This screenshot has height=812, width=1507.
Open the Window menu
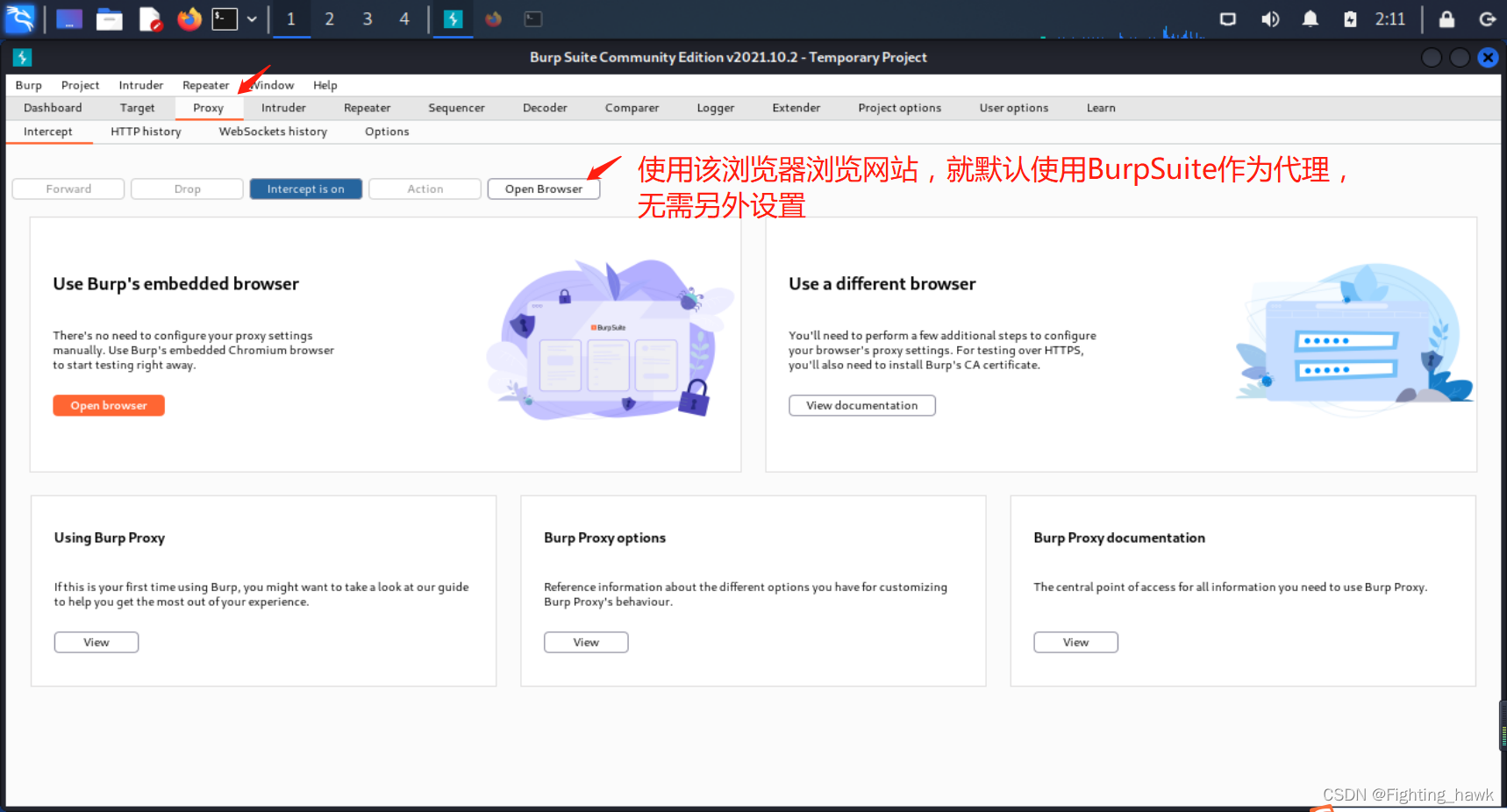pyautogui.click(x=273, y=85)
